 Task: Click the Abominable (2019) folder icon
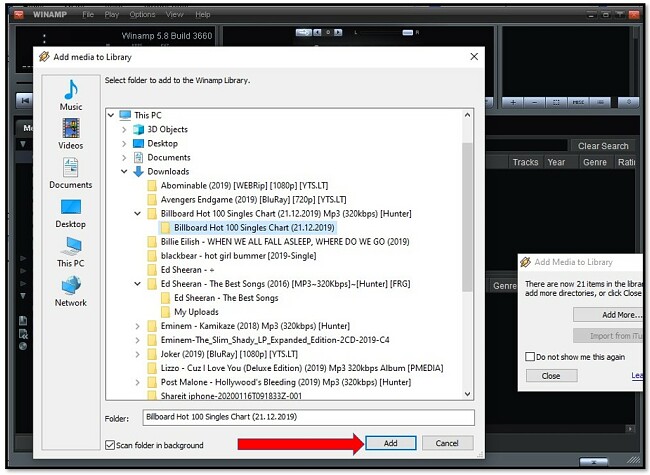point(152,186)
